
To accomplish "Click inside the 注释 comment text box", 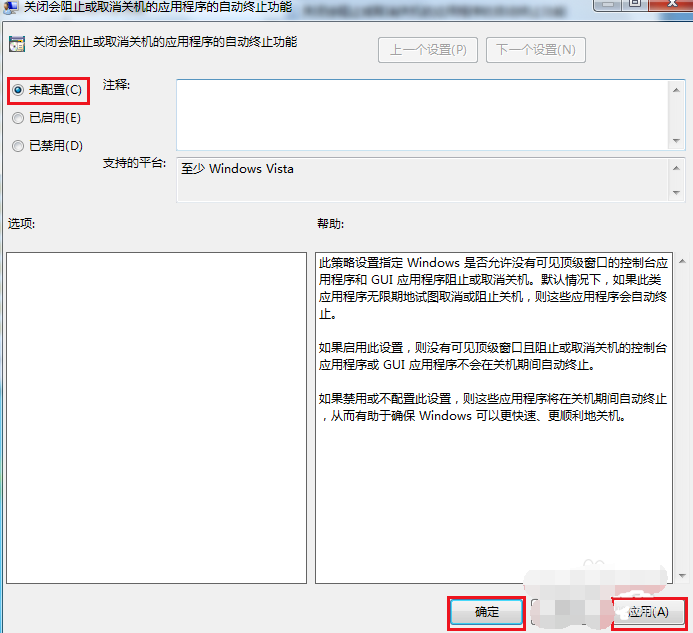I will point(423,115).
